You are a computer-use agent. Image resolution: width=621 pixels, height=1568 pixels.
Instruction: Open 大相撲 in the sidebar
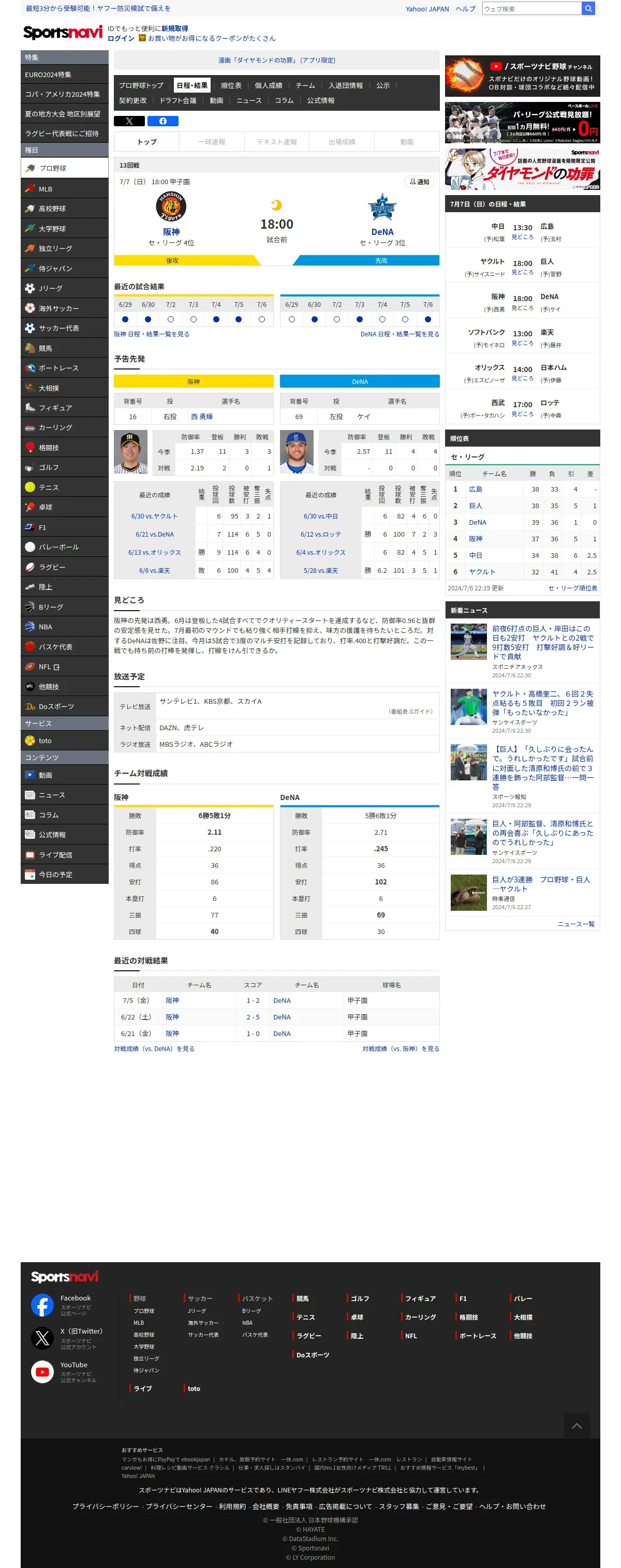65,388
